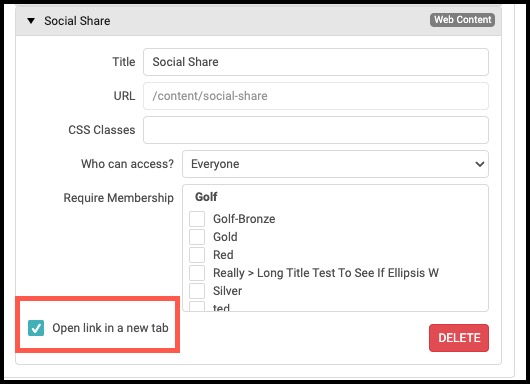
Task: Click the red DELETE button
Action: tap(459, 338)
